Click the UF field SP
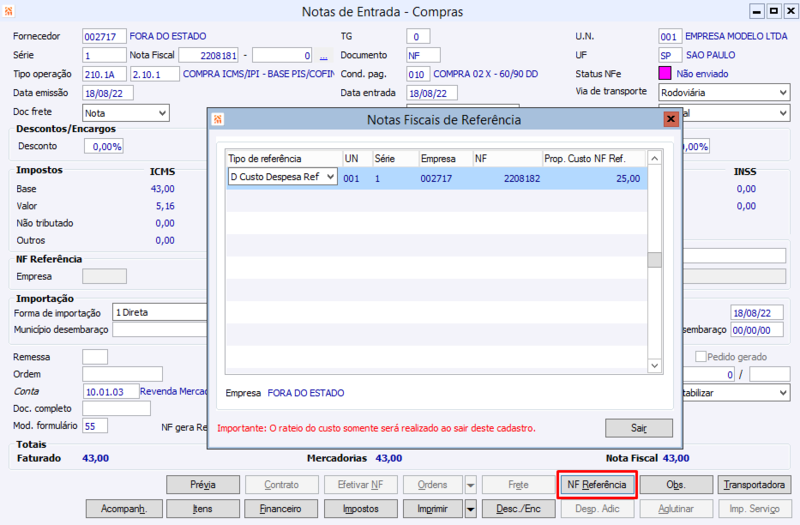 670,55
